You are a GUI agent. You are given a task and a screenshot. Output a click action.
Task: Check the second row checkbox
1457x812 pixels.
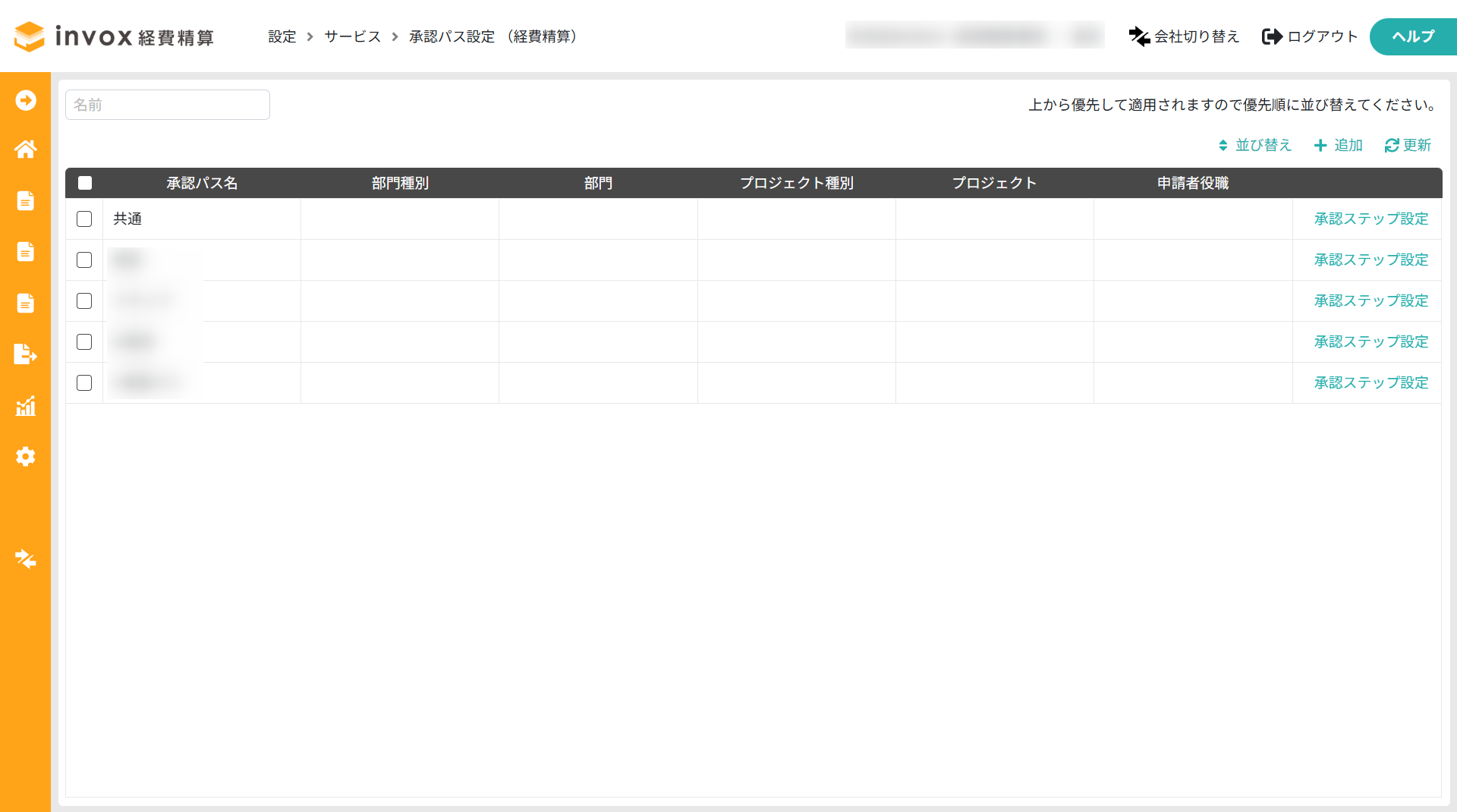click(84, 260)
